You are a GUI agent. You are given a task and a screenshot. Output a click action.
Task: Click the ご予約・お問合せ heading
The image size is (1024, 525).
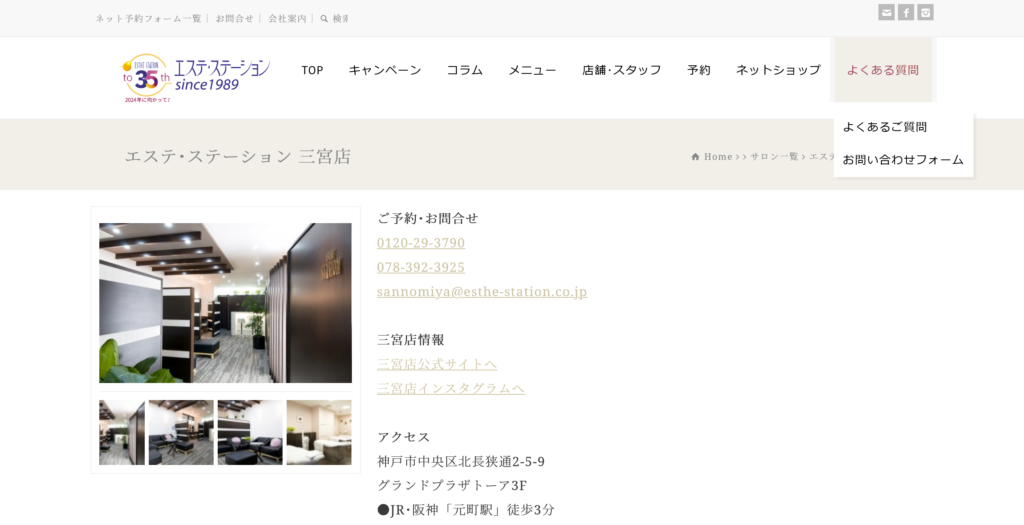(428, 219)
